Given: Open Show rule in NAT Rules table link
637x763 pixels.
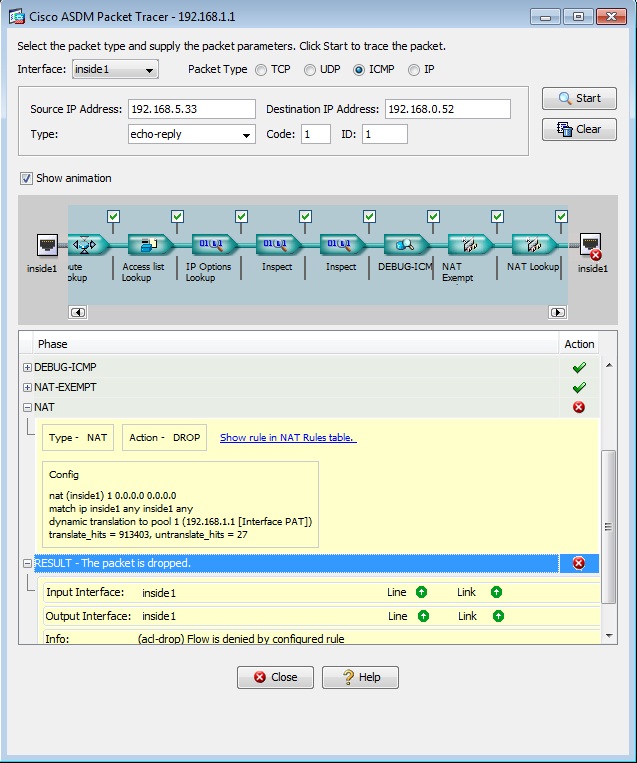Looking at the screenshot, I should [x=288, y=437].
